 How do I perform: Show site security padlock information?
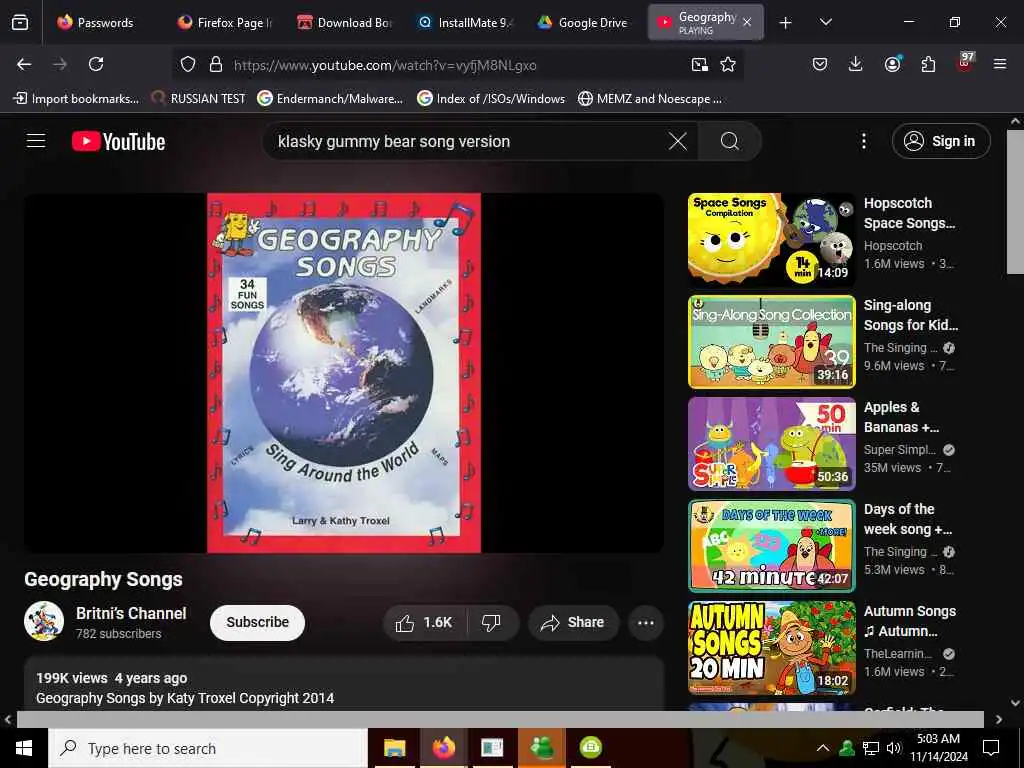coord(216,64)
